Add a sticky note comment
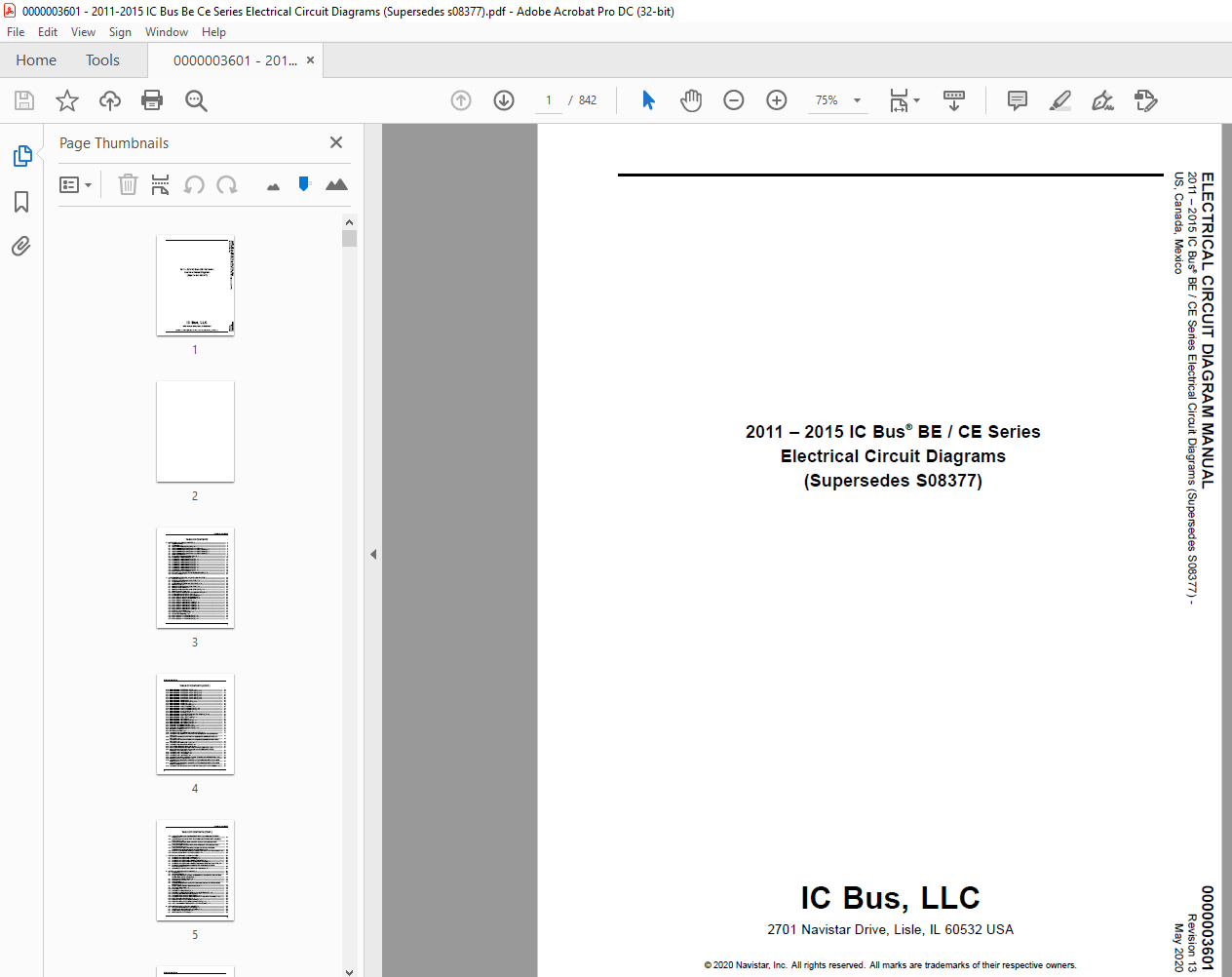 (x=1018, y=100)
